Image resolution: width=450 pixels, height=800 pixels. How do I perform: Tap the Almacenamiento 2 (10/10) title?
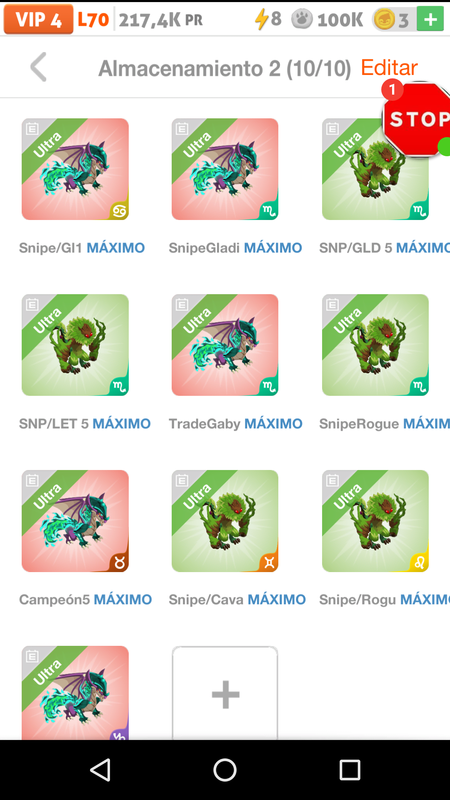224,68
